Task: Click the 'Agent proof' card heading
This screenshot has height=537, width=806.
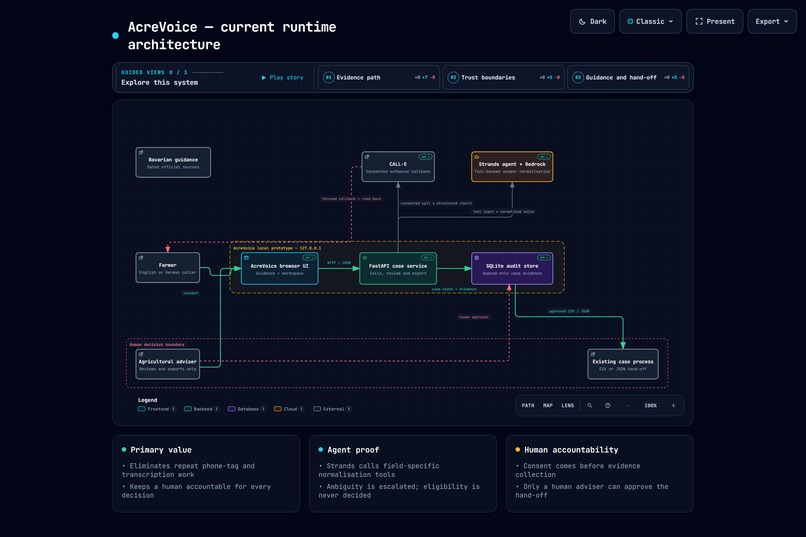Action: pyautogui.click(x=353, y=450)
